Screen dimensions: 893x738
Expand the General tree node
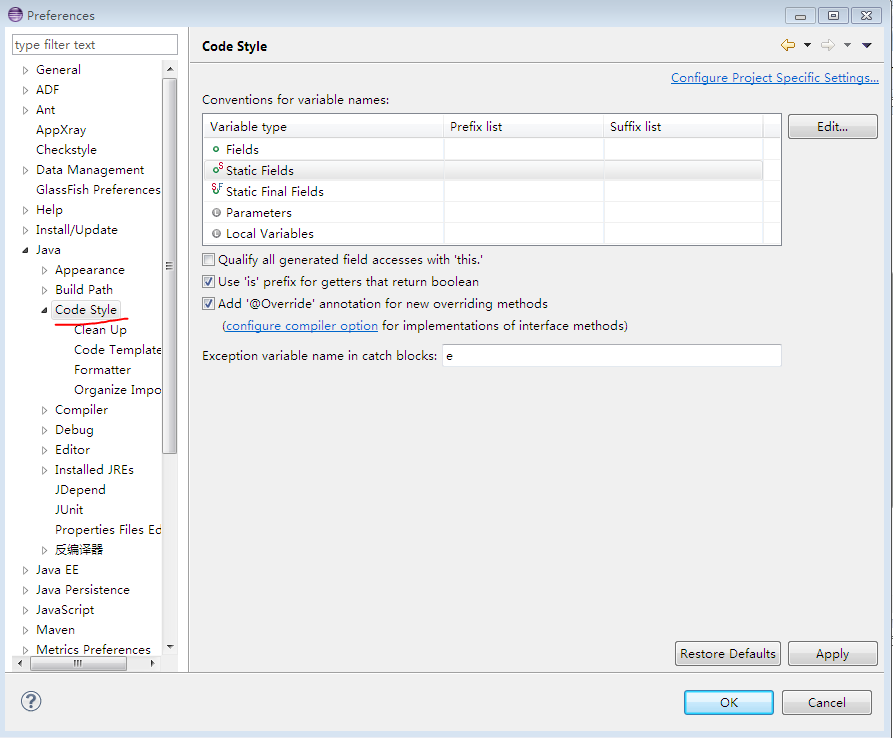25,70
